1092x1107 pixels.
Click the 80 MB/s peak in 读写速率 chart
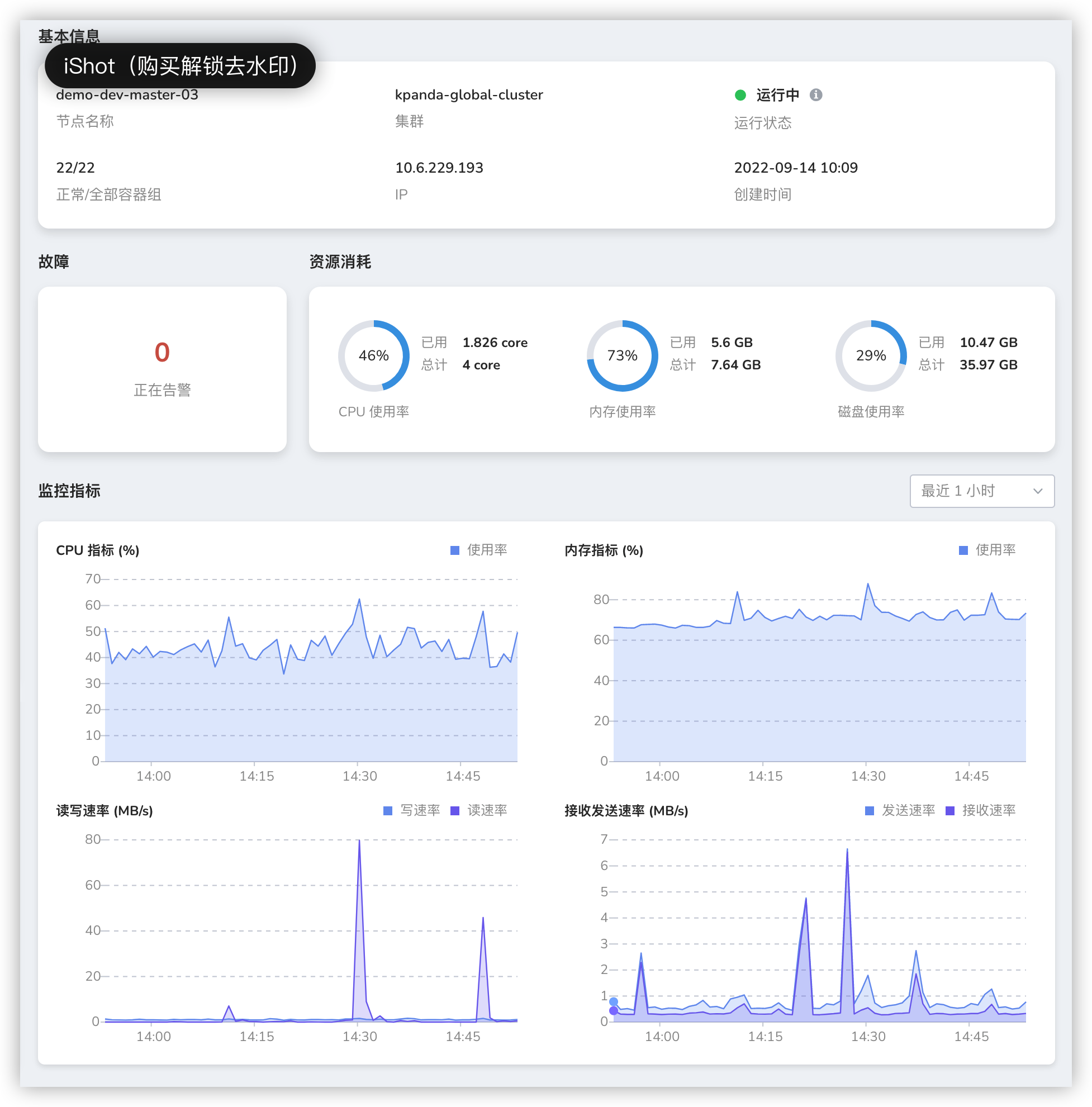click(359, 841)
